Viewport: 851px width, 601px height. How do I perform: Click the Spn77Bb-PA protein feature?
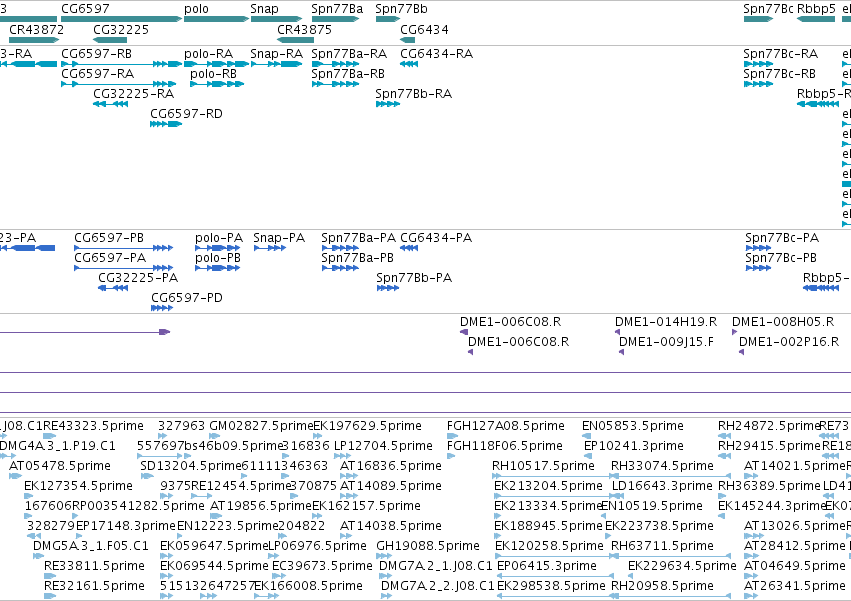click(388, 288)
